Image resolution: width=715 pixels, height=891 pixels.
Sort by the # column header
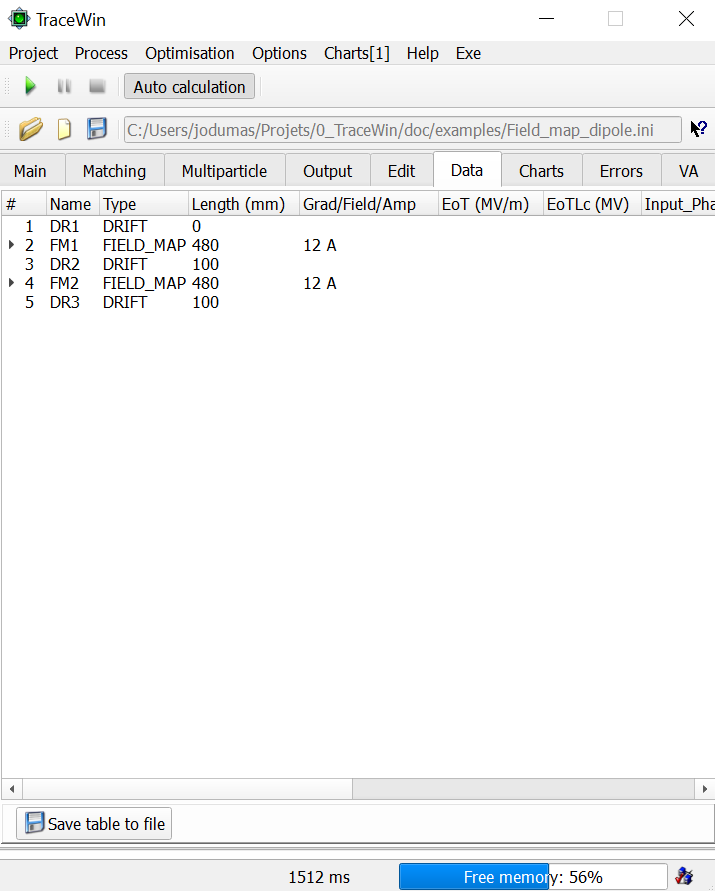(x=24, y=204)
